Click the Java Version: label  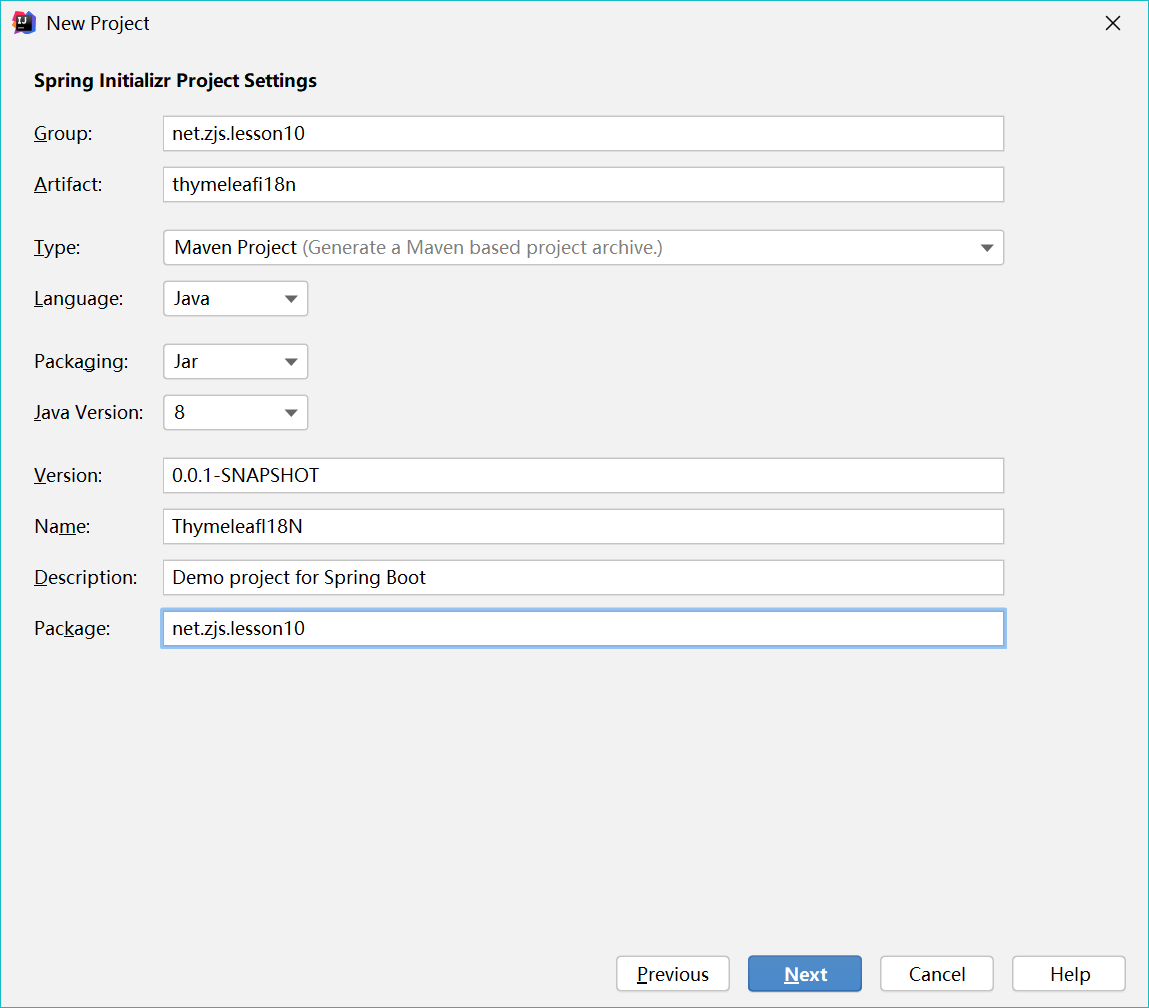coord(89,412)
